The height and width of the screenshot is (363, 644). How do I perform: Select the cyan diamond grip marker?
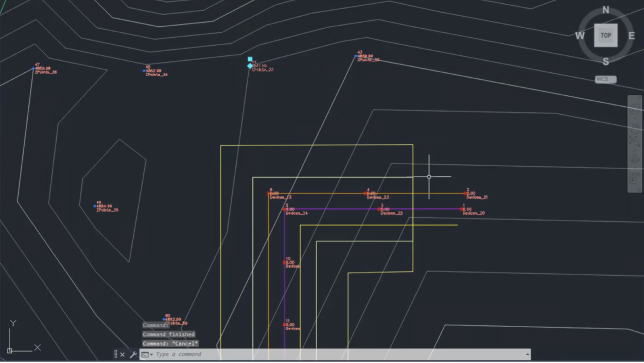point(250,66)
